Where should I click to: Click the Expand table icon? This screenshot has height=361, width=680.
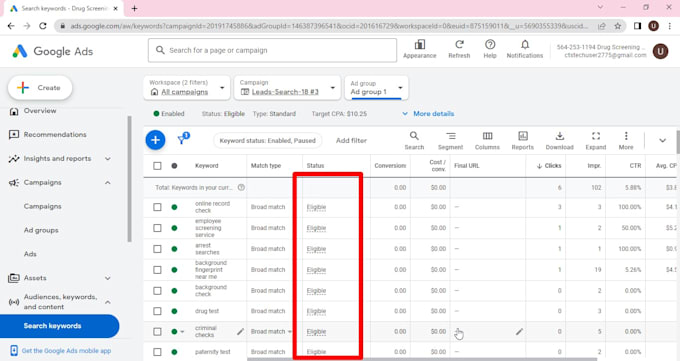tap(596, 136)
